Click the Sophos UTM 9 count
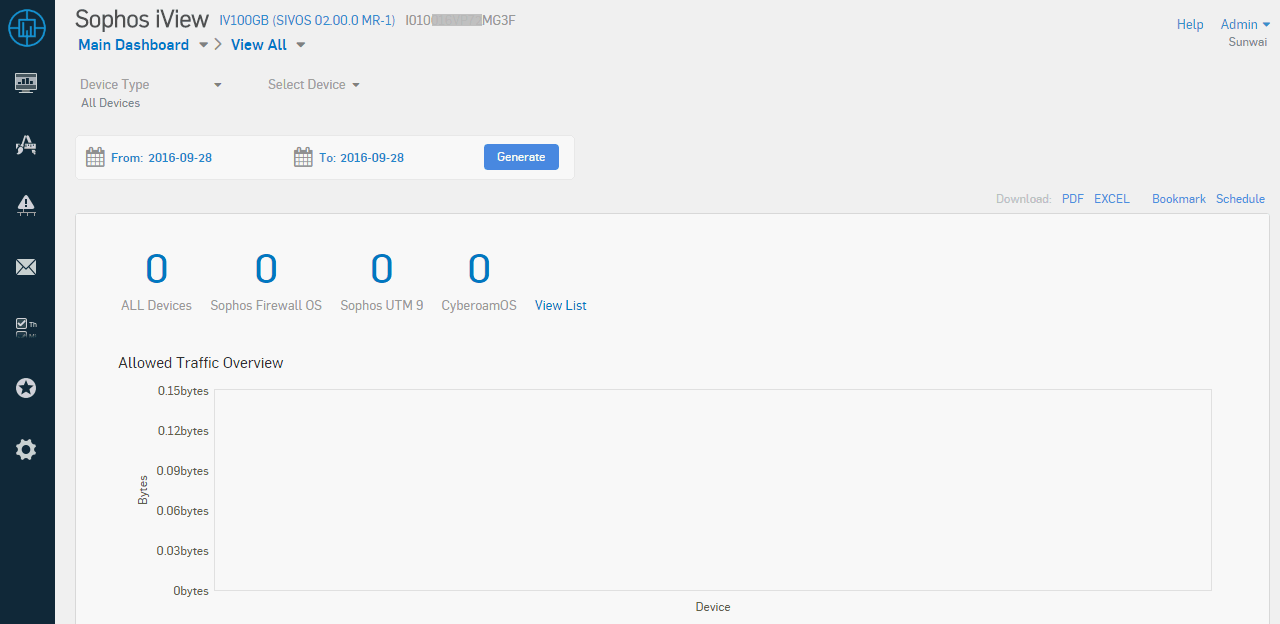This screenshot has width=1280, height=624. (382, 269)
